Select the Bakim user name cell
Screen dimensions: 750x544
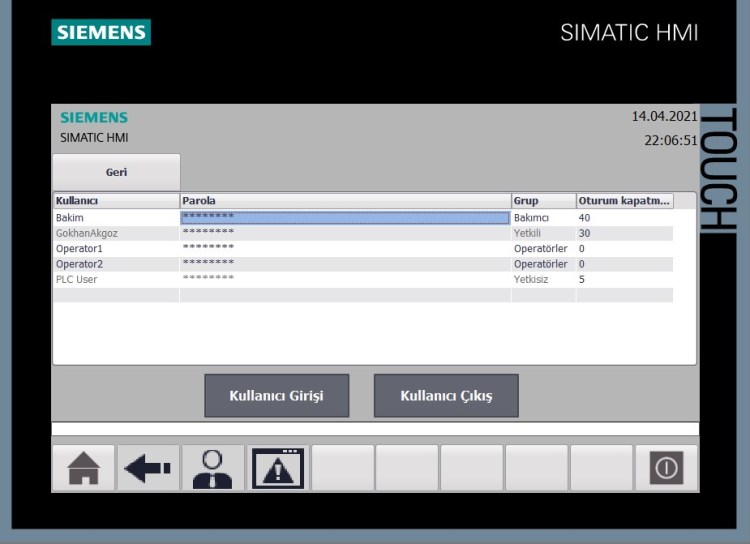(115, 218)
